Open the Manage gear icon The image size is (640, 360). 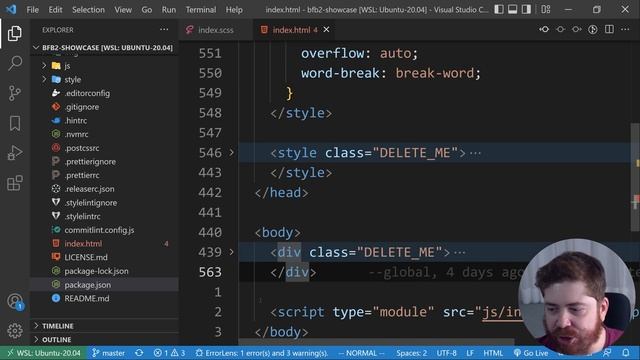coord(15,330)
